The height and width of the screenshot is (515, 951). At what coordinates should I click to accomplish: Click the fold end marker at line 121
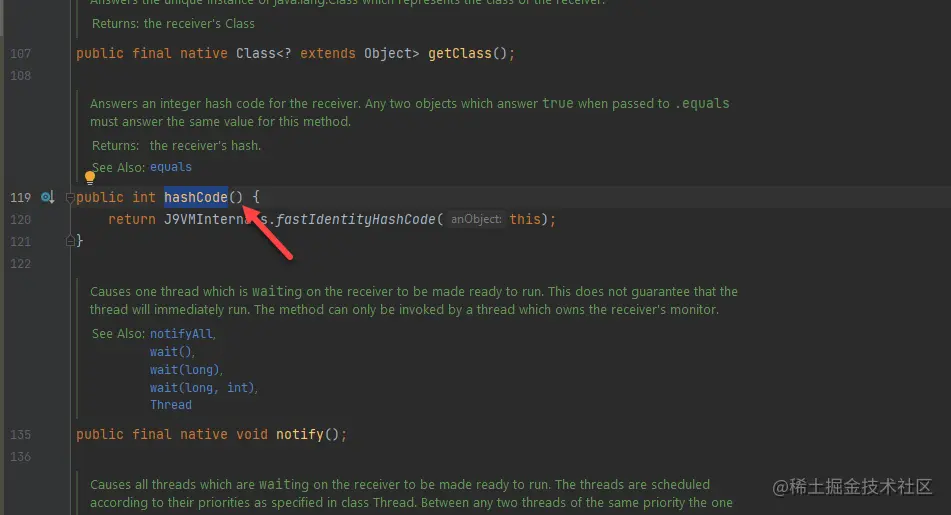point(70,241)
